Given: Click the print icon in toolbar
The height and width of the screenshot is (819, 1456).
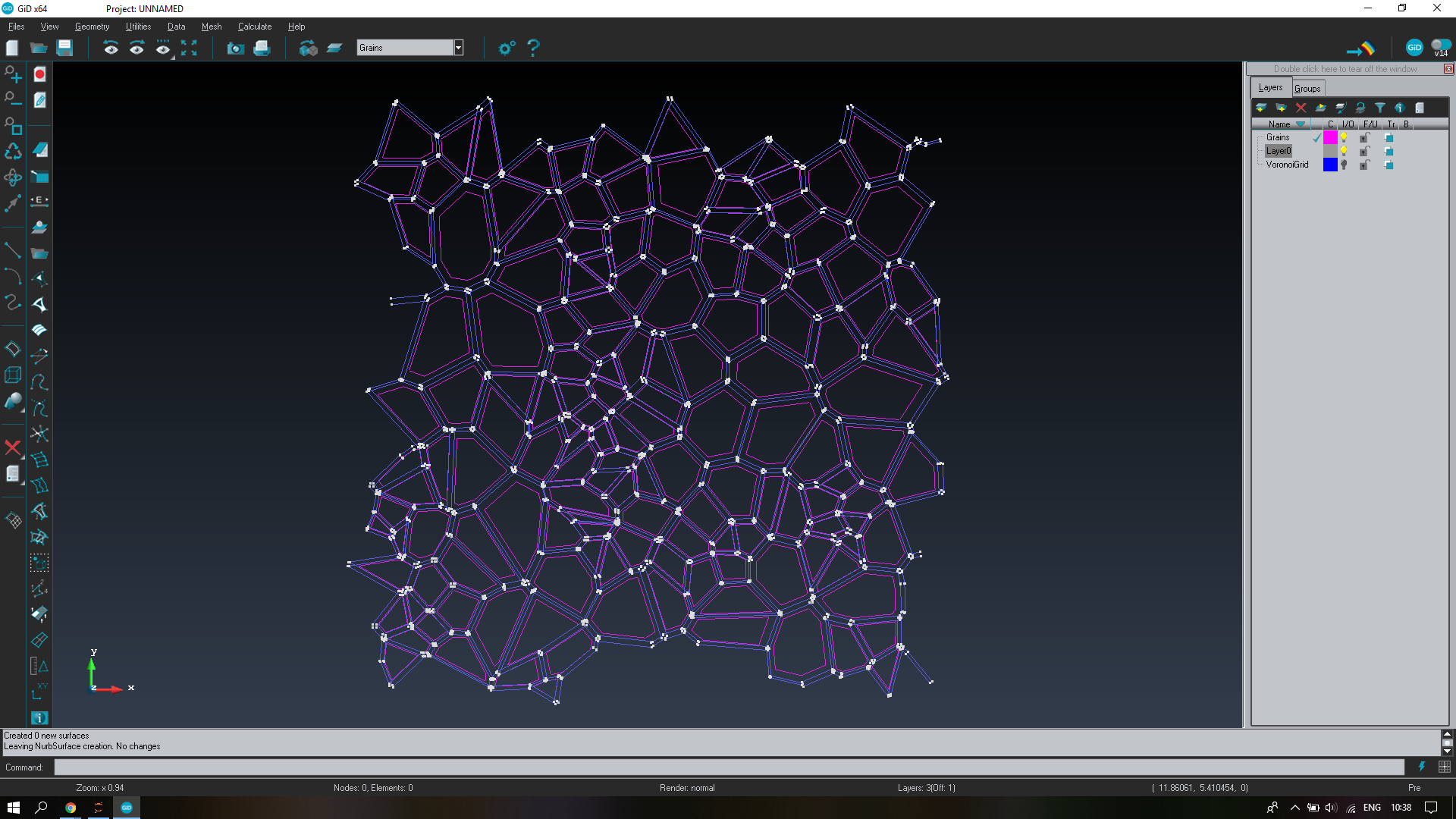Looking at the screenshot, I should pos(262,48).
